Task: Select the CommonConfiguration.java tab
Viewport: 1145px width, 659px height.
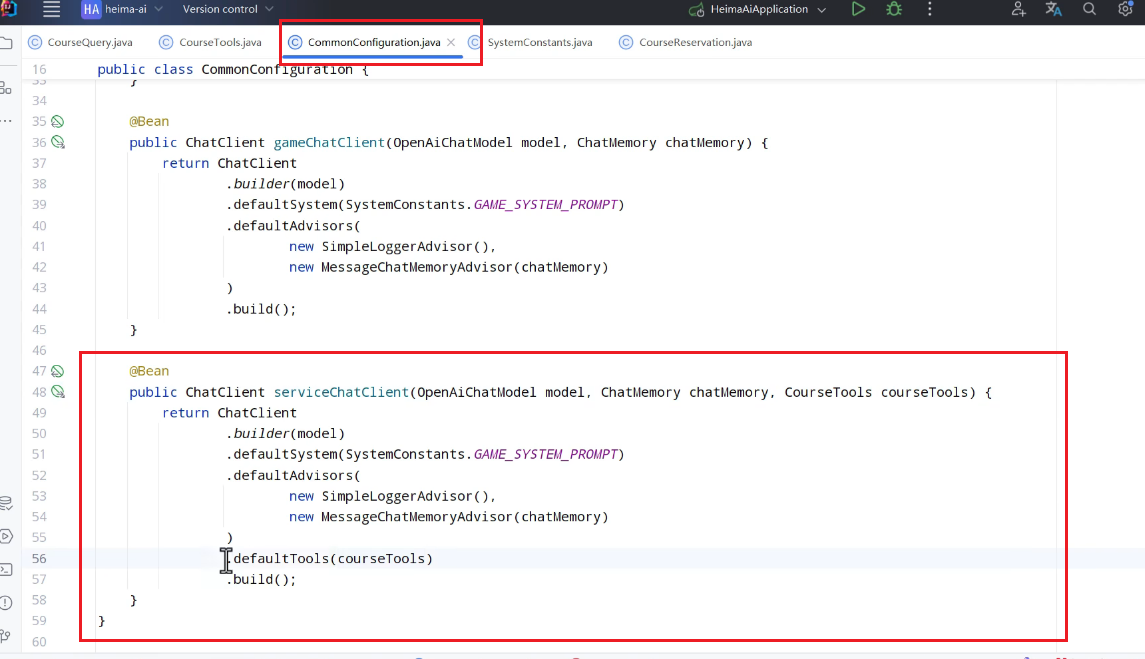Action: click(374, 42)
